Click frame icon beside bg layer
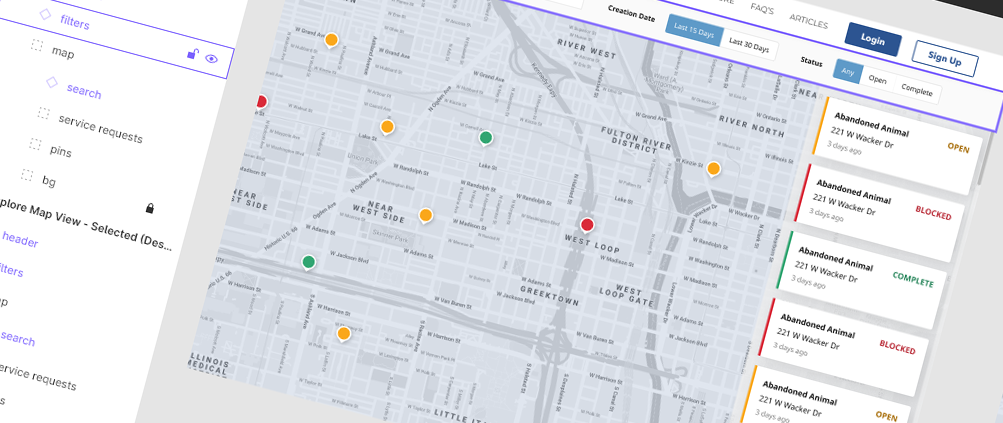The image size is (1003, 423). 26,174
